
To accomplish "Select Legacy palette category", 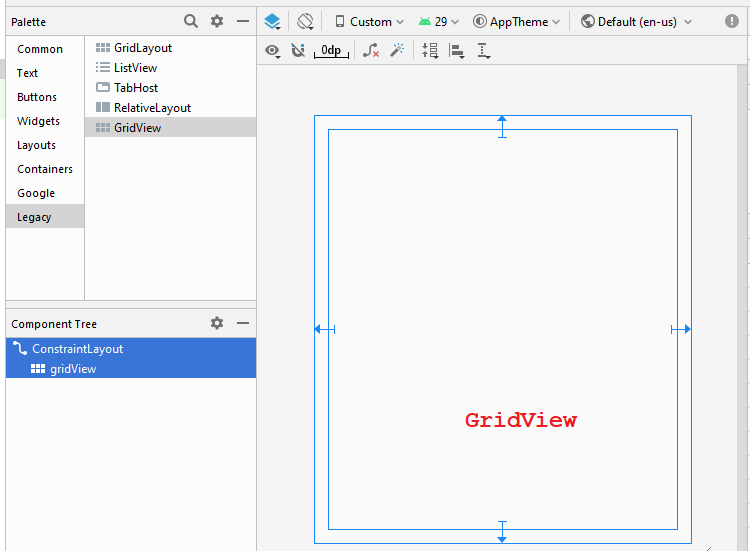I will coord(45,217).
